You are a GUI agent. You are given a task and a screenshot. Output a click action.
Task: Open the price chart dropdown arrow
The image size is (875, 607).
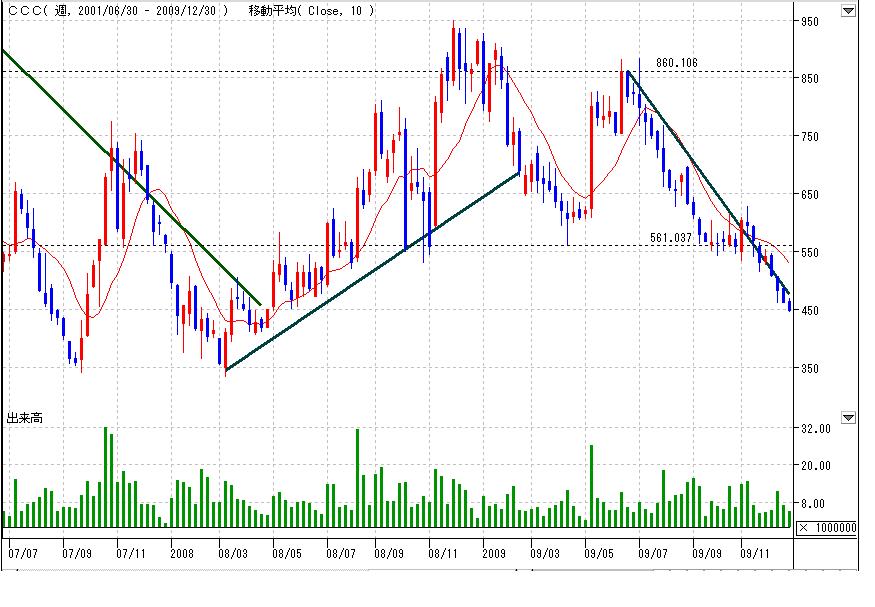click(848, 11)
